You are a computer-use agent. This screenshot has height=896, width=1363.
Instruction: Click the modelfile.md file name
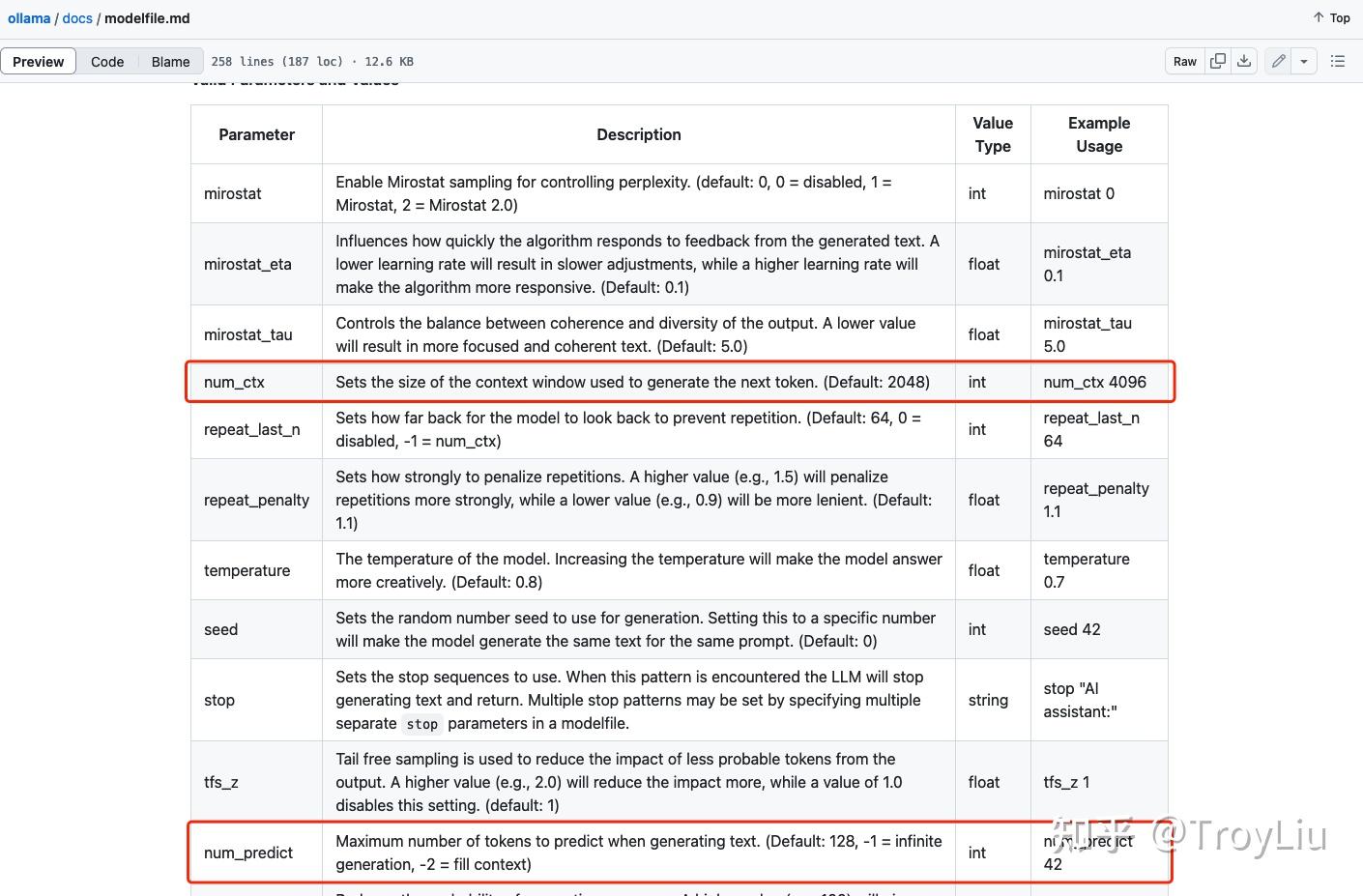click(147, 18)
